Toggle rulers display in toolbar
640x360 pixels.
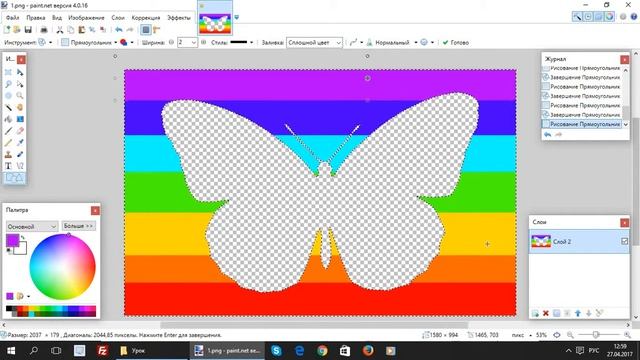click(x=157, y=30)
